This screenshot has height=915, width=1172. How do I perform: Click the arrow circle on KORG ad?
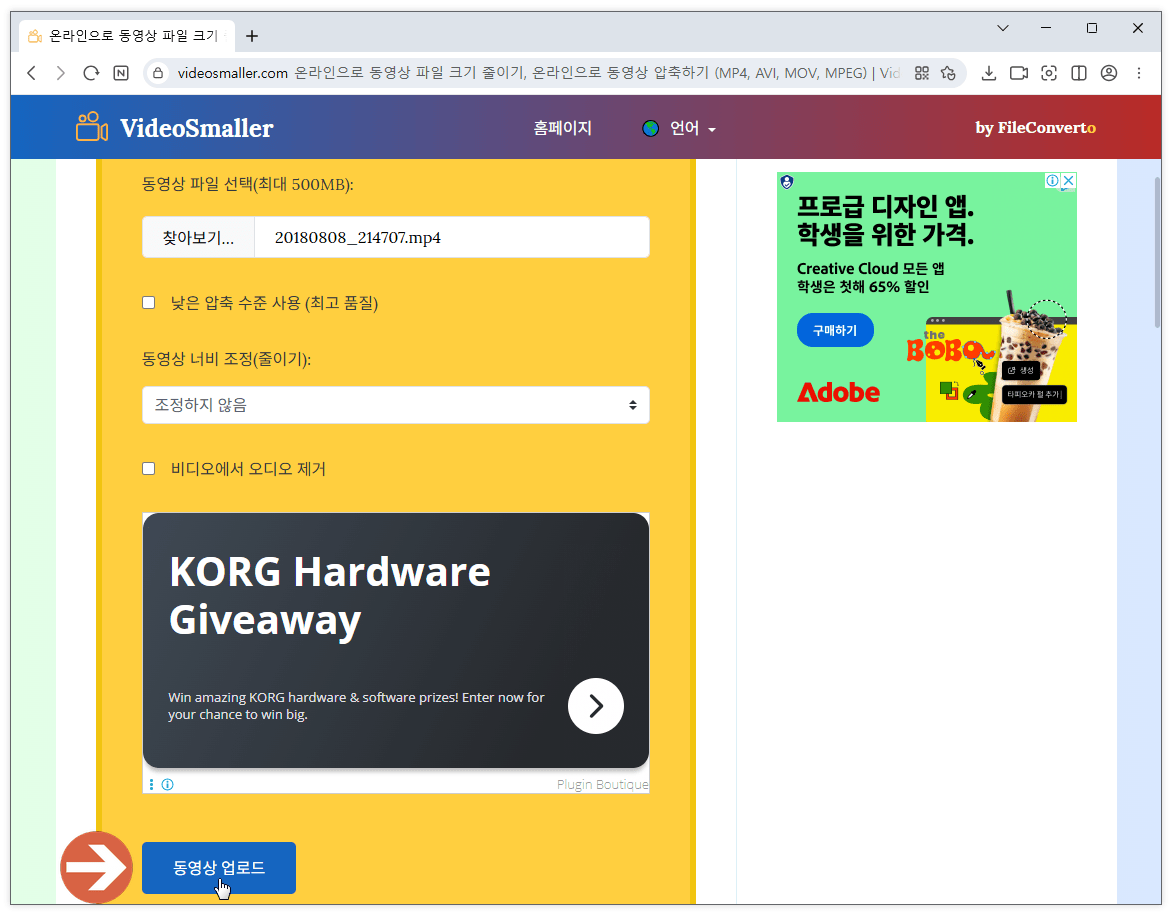point(596,706)
